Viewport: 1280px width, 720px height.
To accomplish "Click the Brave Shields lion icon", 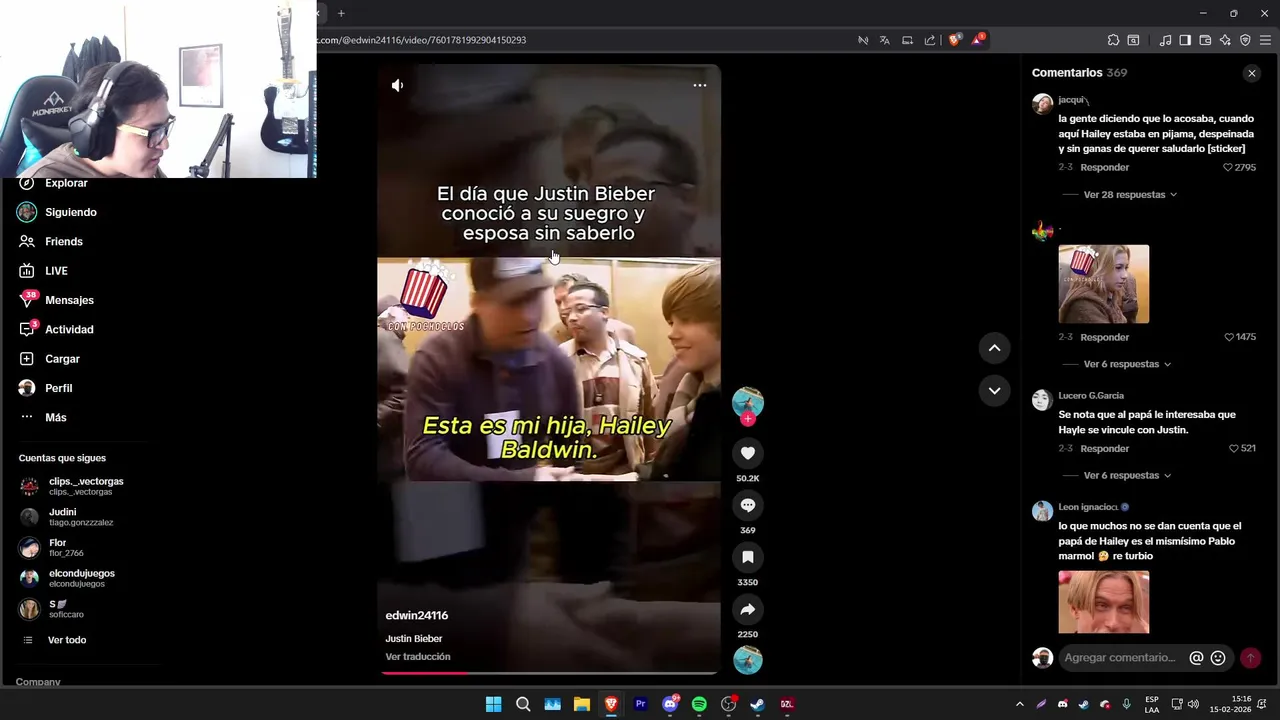I will pyautogui.click(x=955, y=40).
